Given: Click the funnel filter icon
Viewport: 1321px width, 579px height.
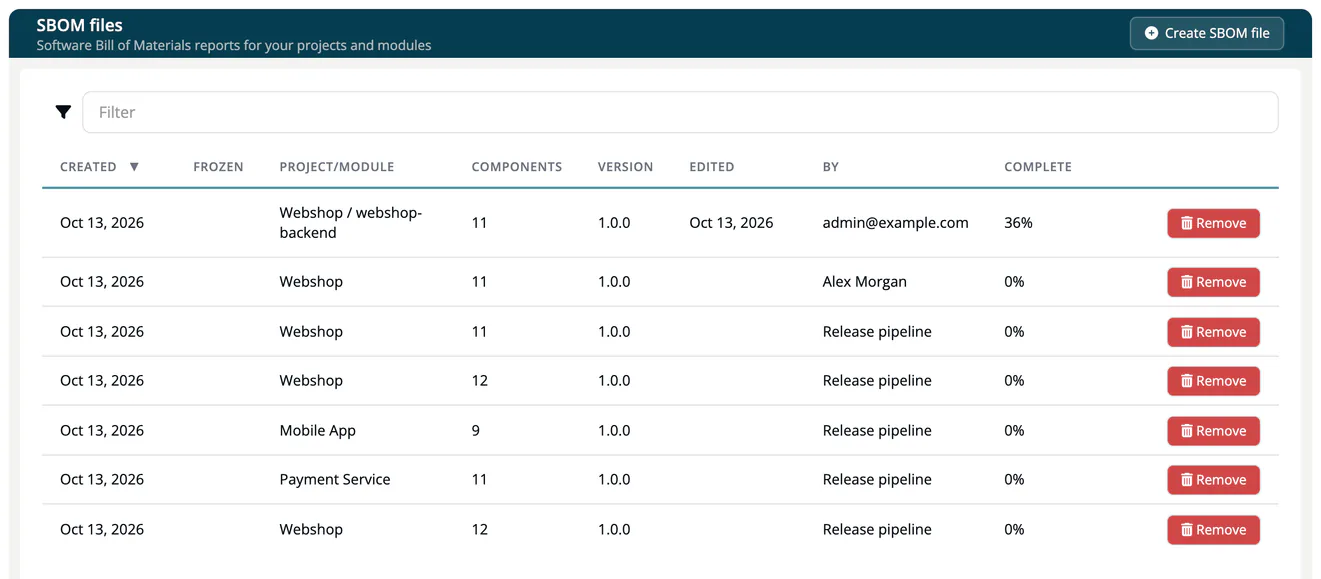Looking at the screenshot, I should (63, 112).
